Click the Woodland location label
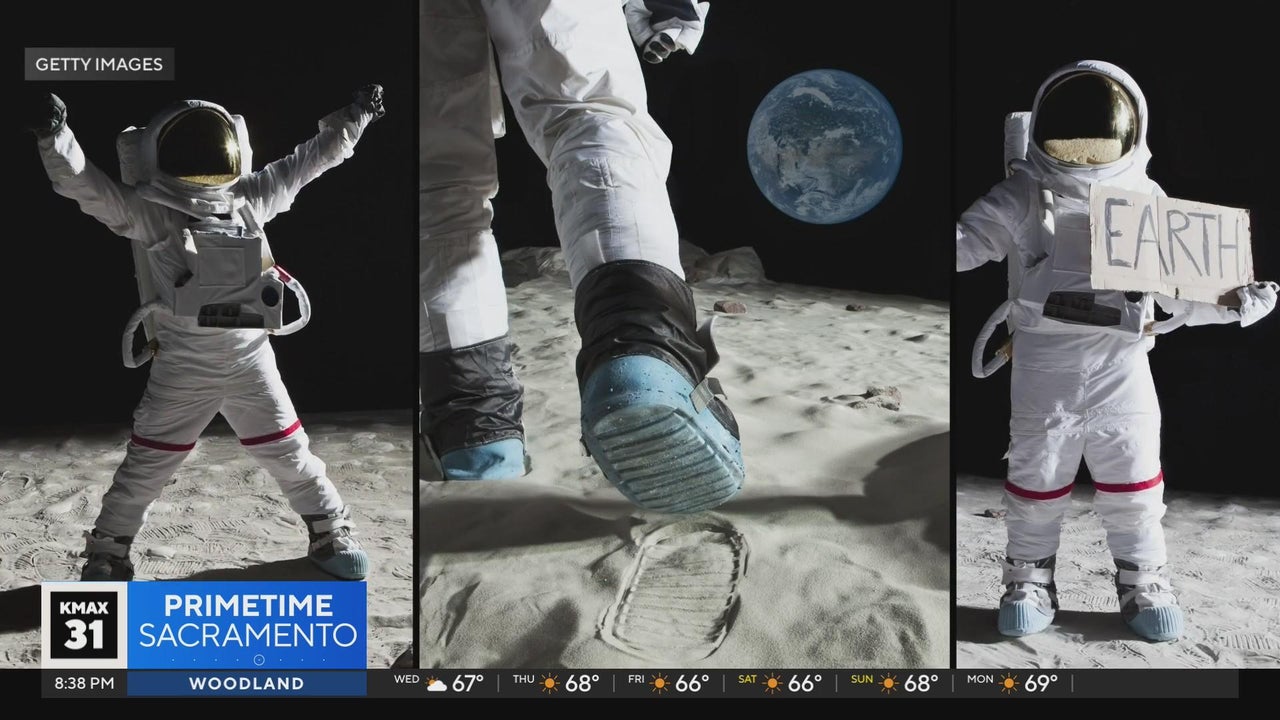1280x720 pixels. 246,684
